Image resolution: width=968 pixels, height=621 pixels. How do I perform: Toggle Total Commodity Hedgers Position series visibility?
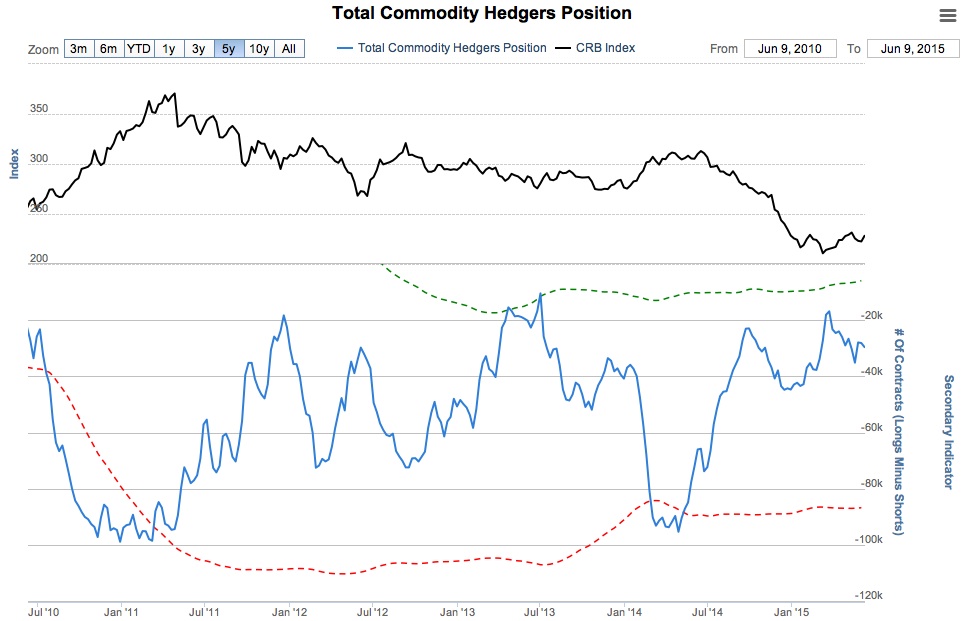(x=452, y=48)
